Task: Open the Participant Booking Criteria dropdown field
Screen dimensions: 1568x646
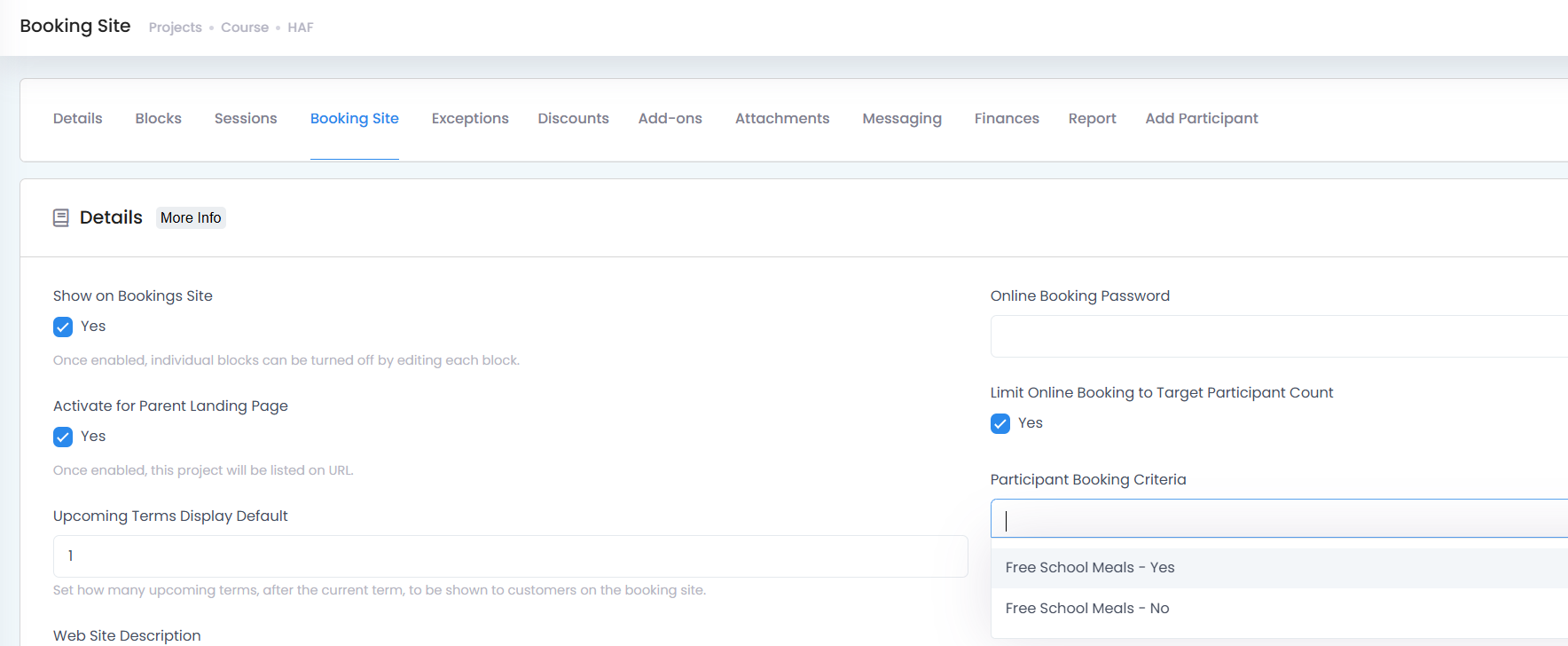Action: [x=1279, y=518]
